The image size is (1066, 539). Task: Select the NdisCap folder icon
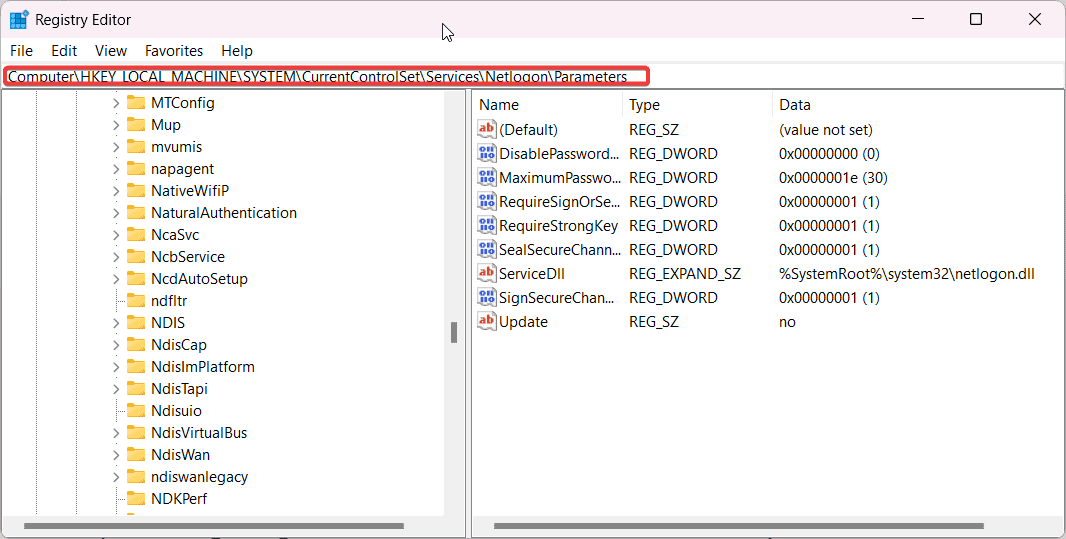click(136, 345)
